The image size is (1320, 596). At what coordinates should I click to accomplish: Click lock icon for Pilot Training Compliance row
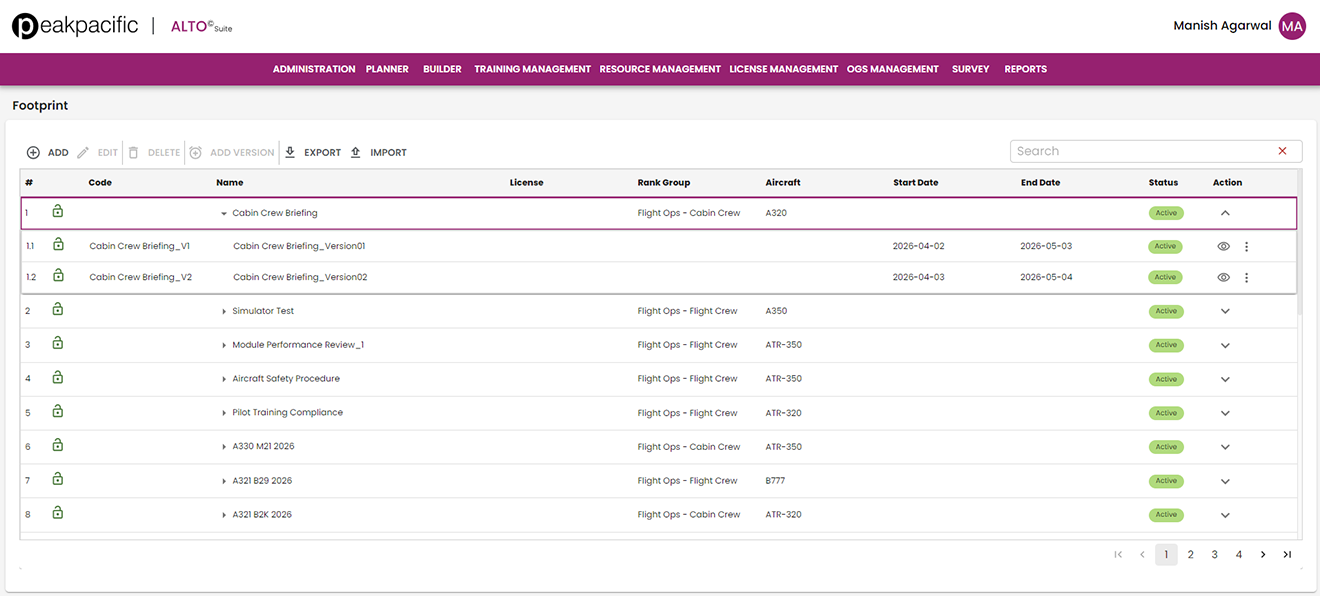(58, 412)
